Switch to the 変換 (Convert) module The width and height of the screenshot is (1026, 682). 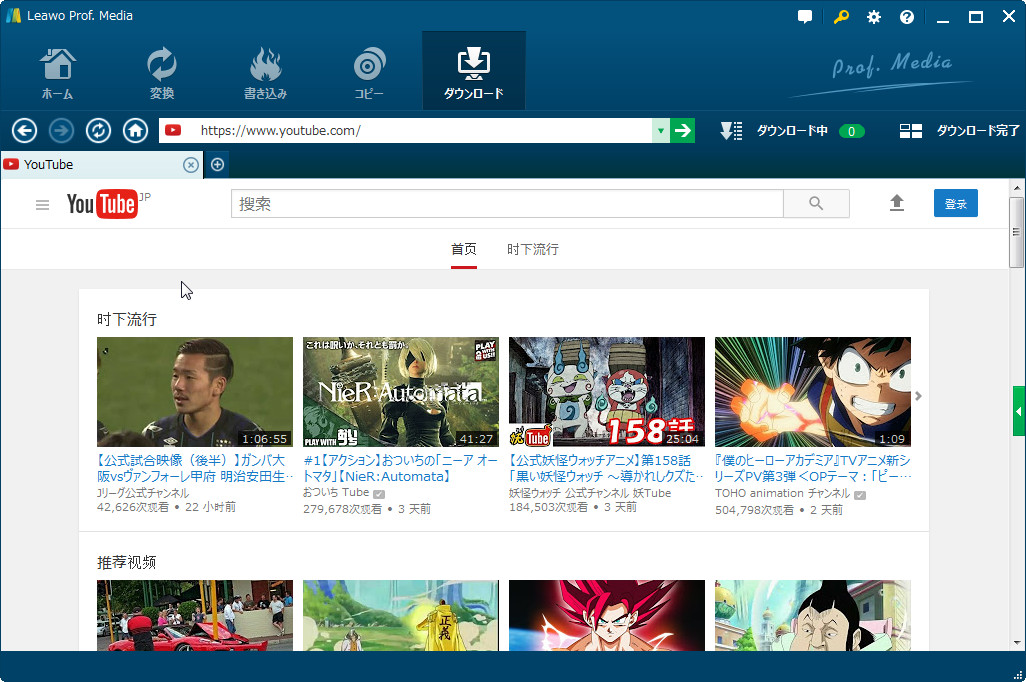[x=162, y=73]
